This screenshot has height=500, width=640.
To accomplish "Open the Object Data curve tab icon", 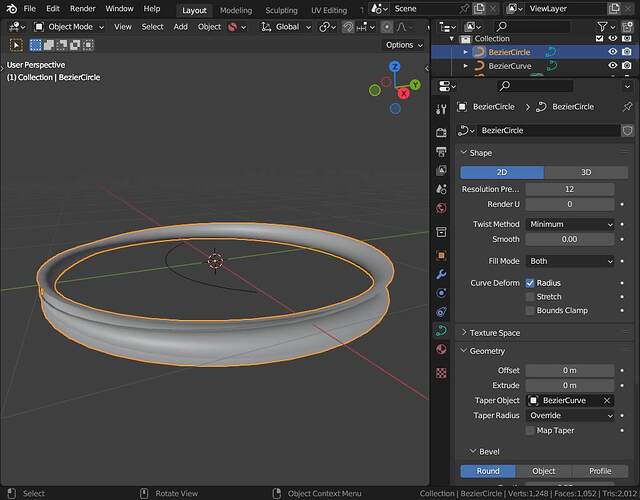I will point(441,331).
